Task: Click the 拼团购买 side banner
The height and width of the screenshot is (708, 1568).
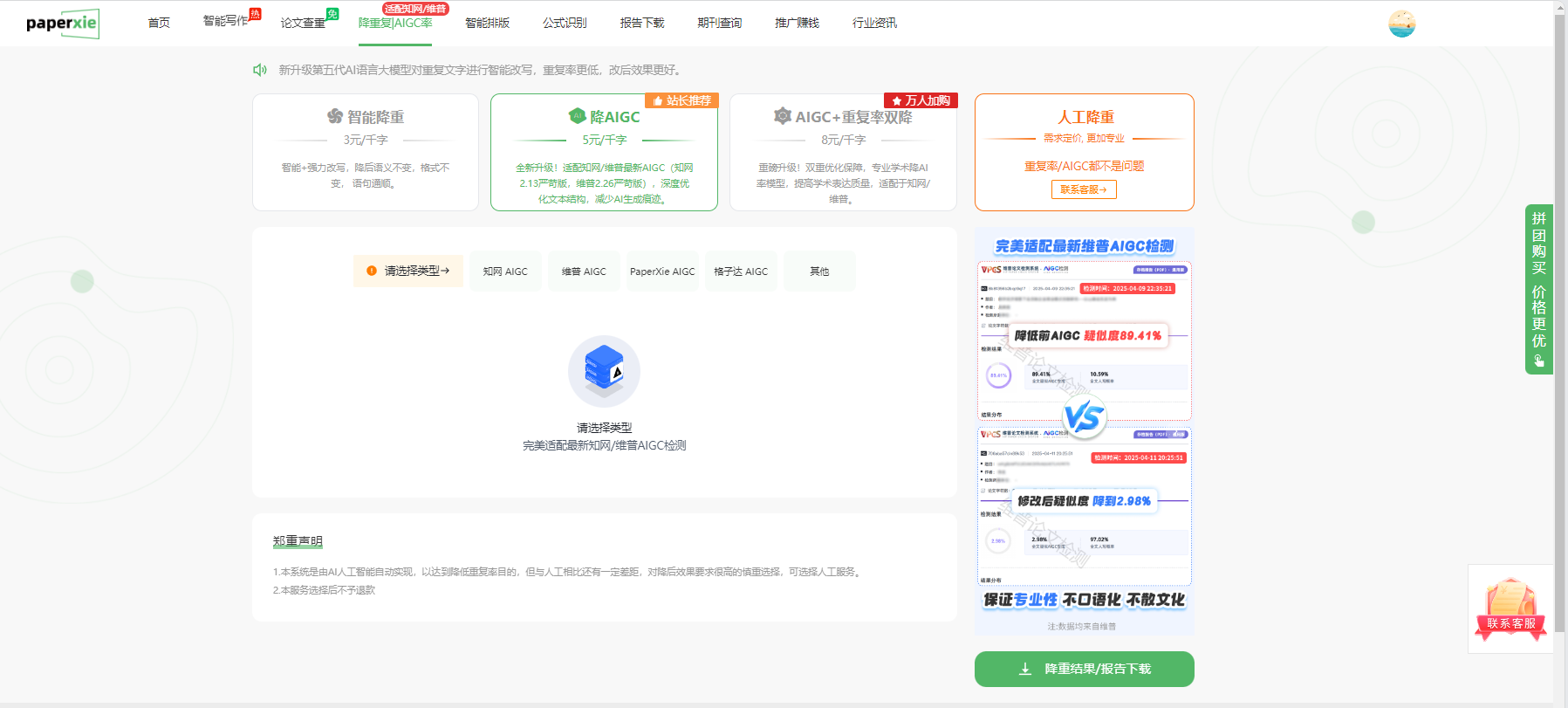Action: [1538, 289]
